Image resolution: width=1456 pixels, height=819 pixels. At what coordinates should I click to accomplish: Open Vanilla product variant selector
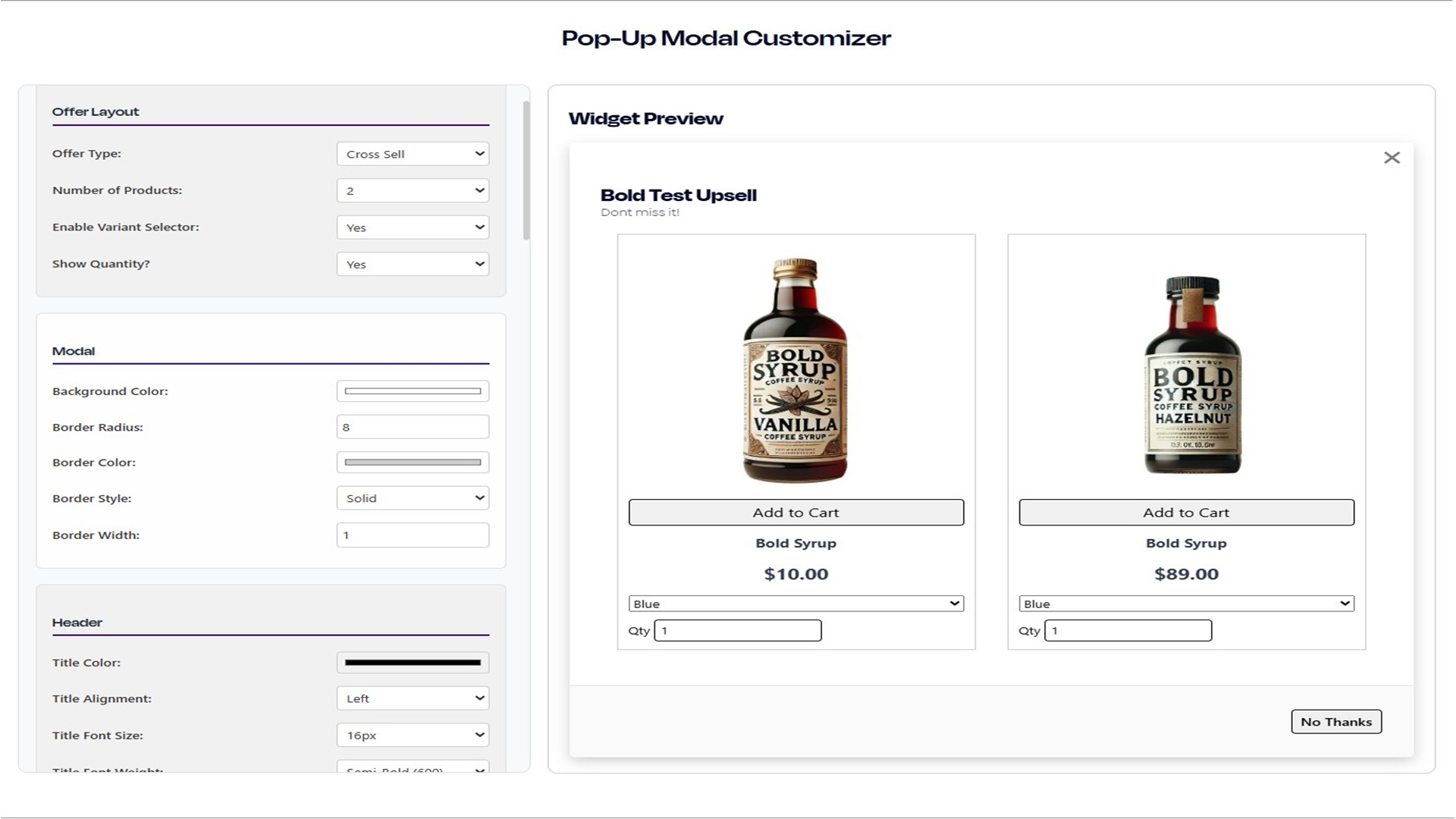pos(795,604)
